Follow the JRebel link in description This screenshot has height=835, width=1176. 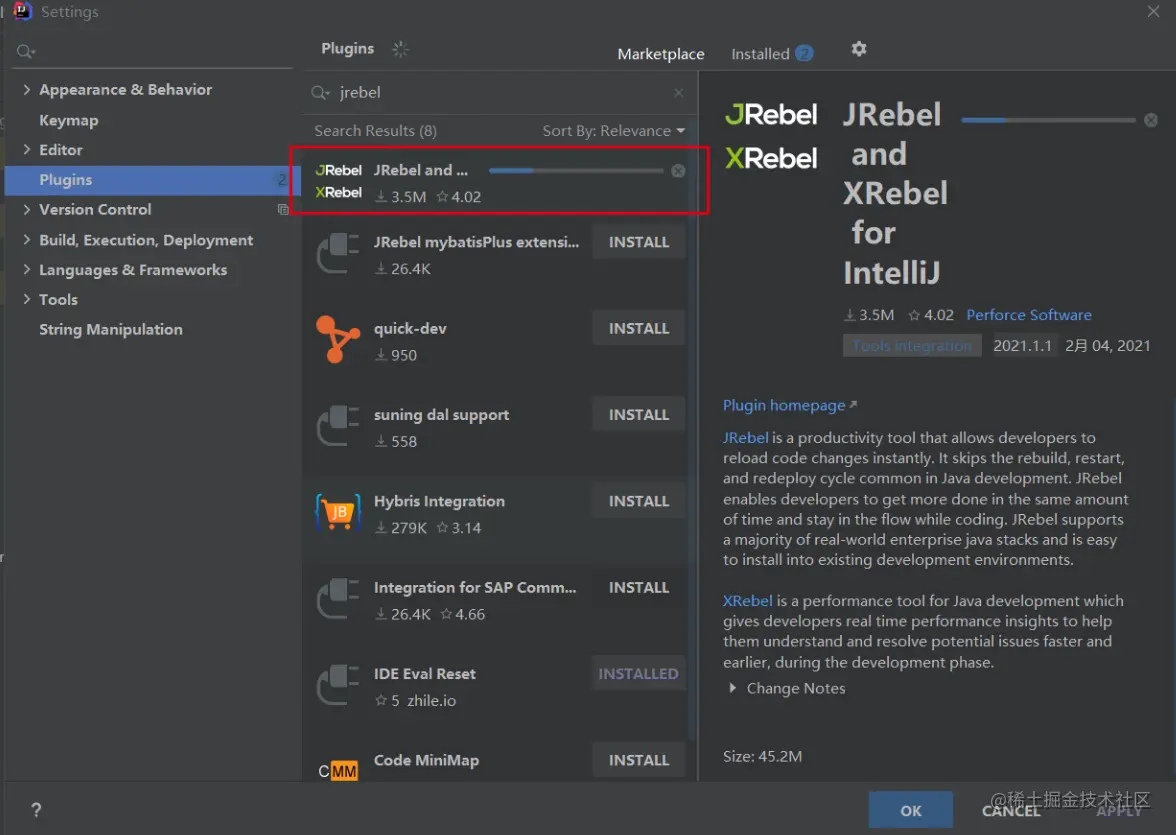coord(746,437)
